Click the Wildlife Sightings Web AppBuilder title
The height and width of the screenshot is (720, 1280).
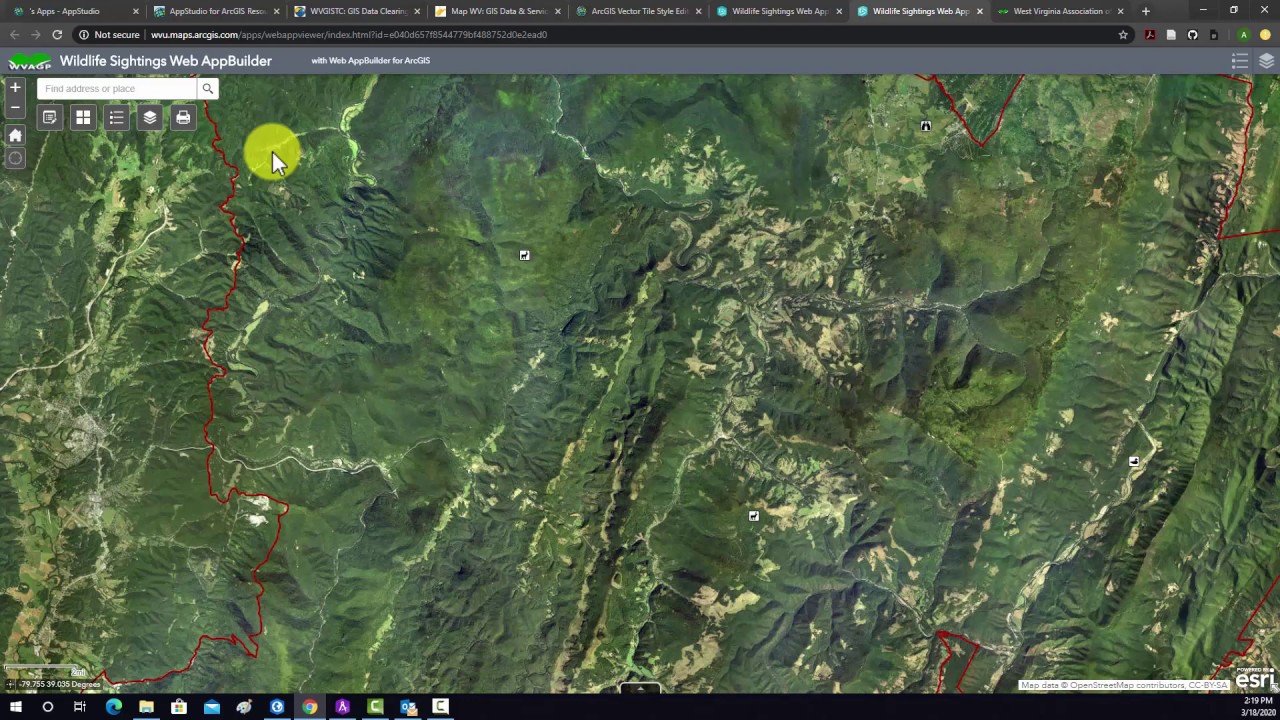[x=165, y=61]
